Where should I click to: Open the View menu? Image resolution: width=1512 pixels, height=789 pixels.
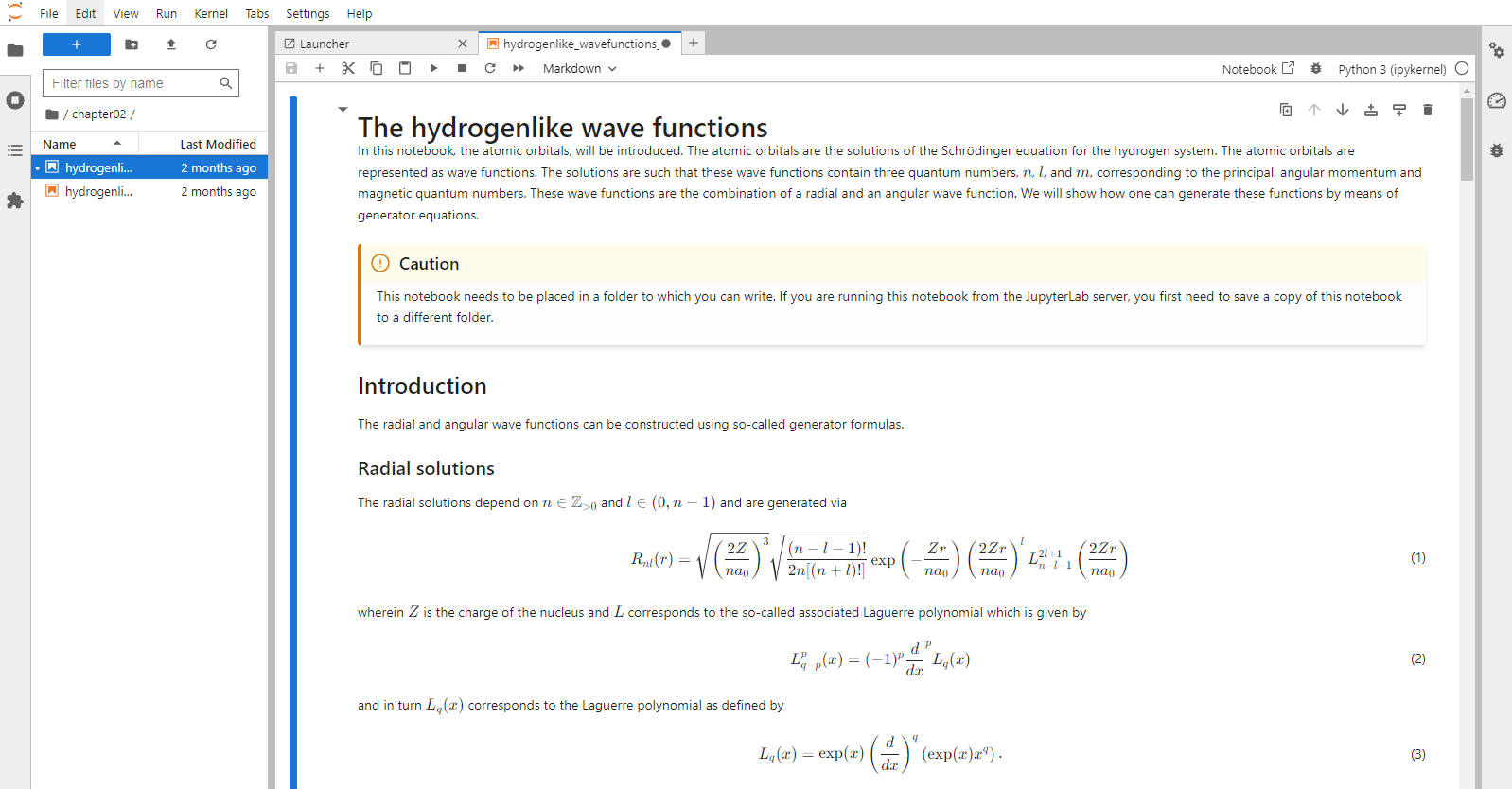(126, 13)
